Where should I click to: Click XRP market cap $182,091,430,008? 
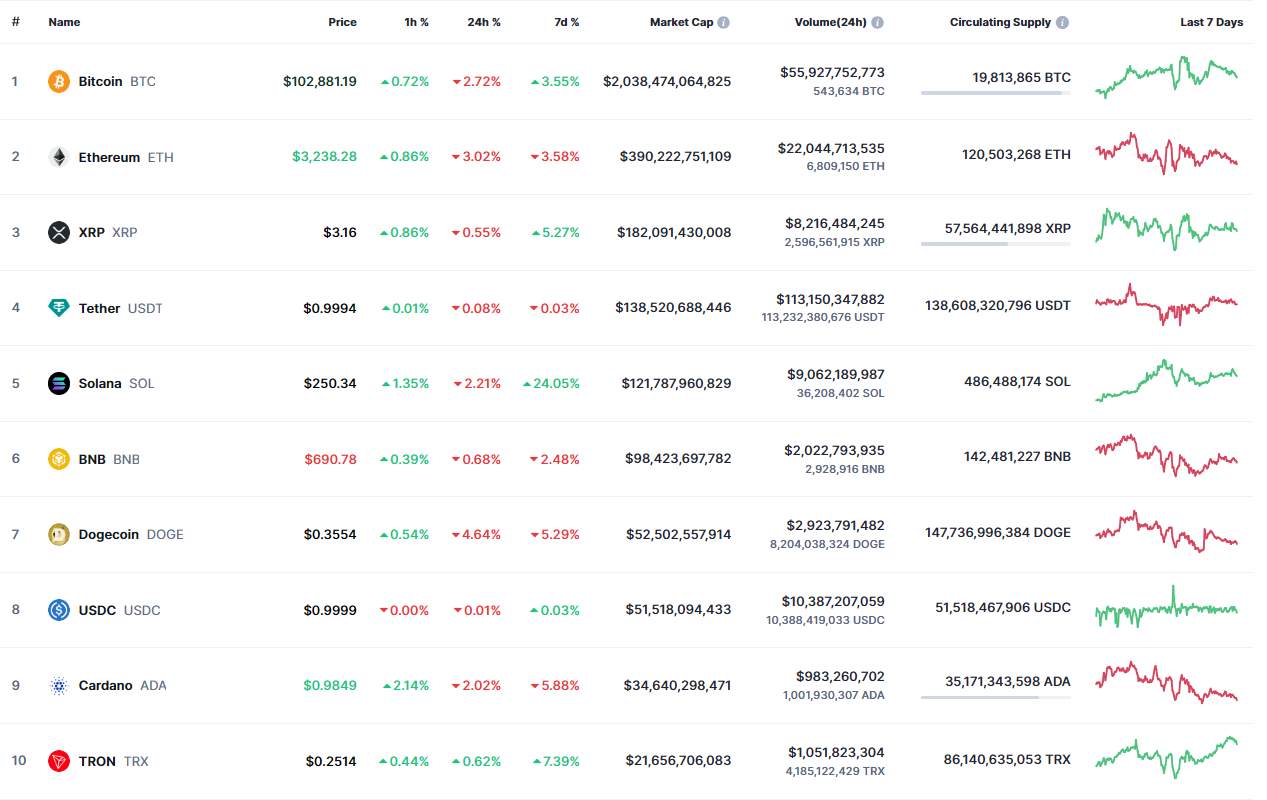tap(675, 232)
